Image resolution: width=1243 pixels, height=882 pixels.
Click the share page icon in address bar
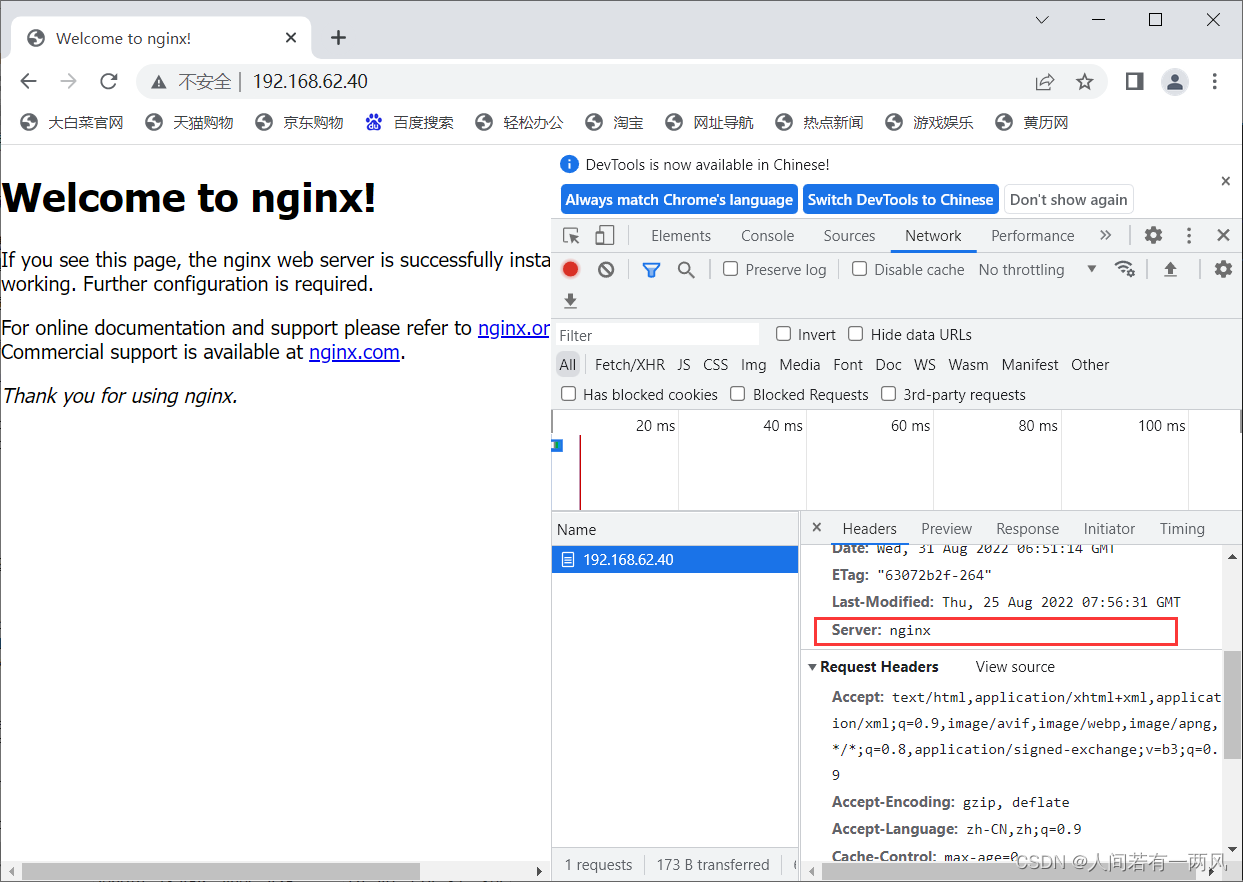[1045, 81]
